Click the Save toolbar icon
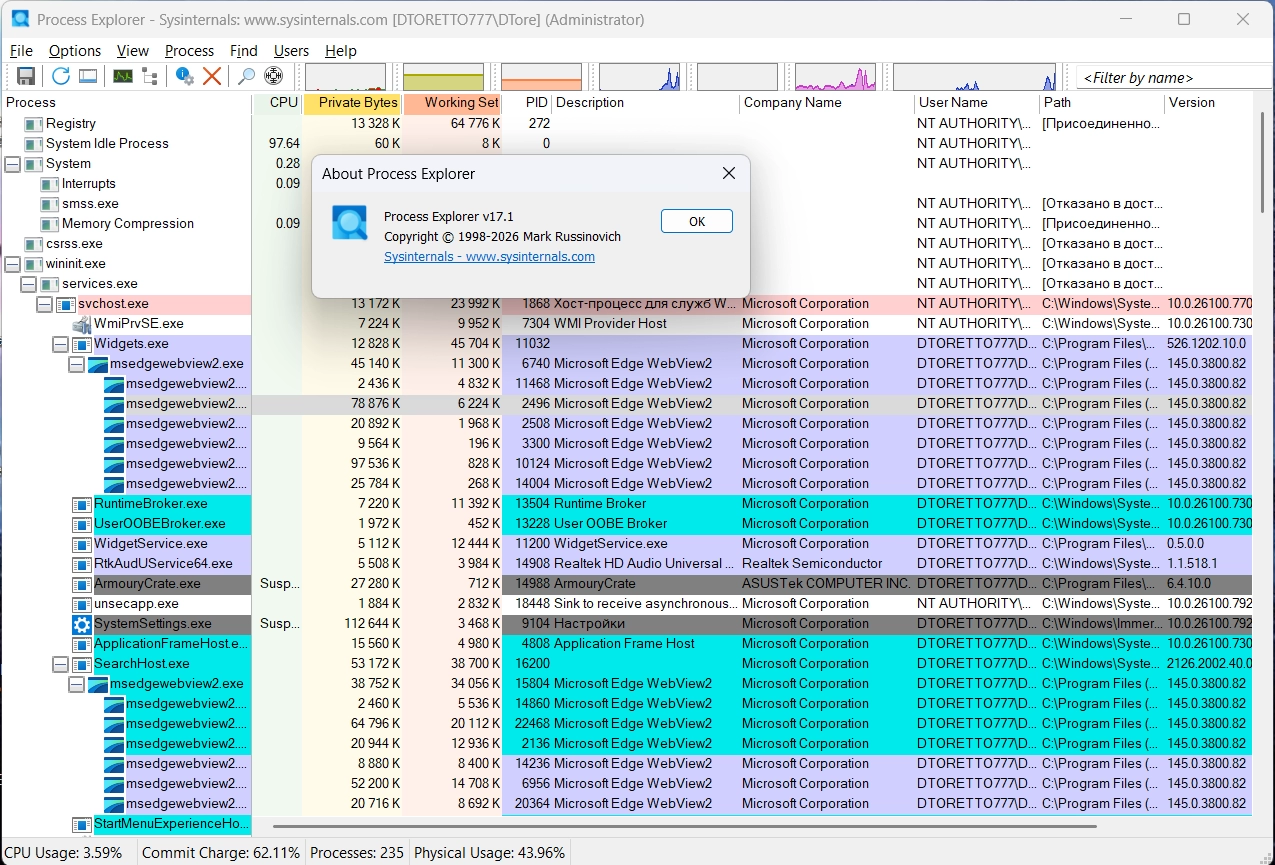 pyautogui.click(x=26, y=76)
